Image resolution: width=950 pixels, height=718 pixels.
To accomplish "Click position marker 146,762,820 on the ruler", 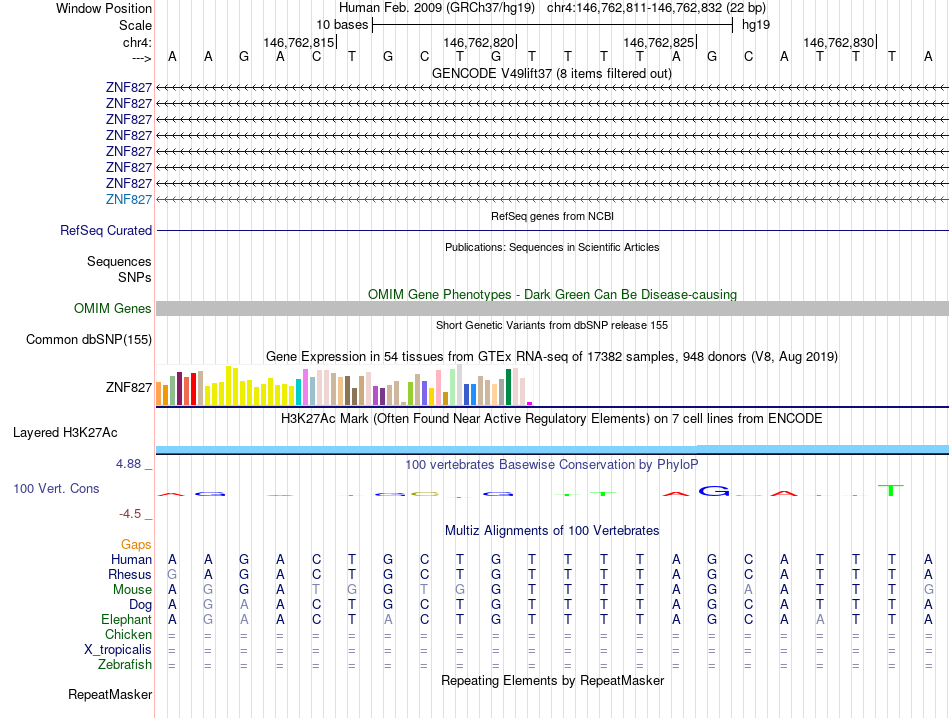I will 479,42.
